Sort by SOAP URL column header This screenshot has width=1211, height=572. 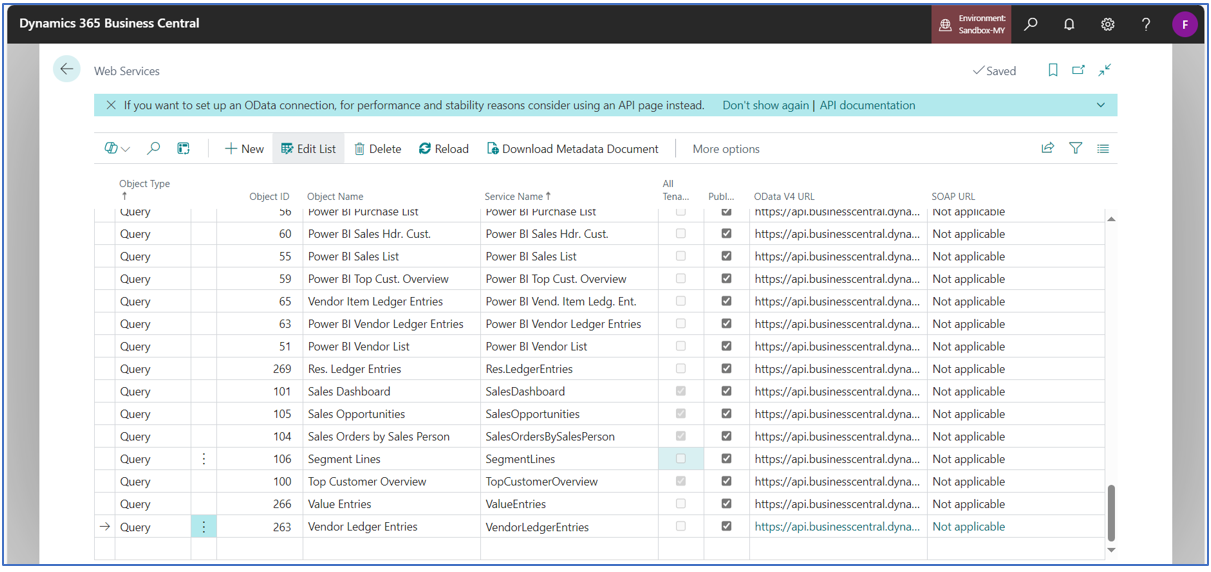953,197
